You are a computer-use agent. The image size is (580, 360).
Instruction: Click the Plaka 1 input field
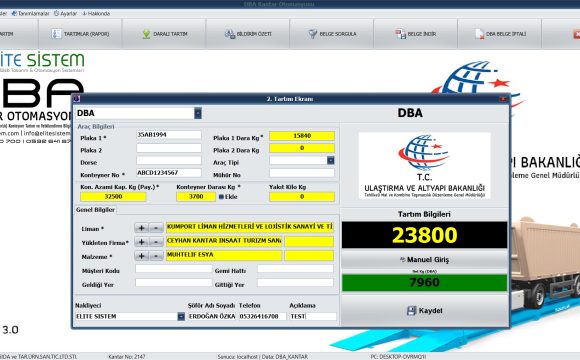click(x=169, y=135)
